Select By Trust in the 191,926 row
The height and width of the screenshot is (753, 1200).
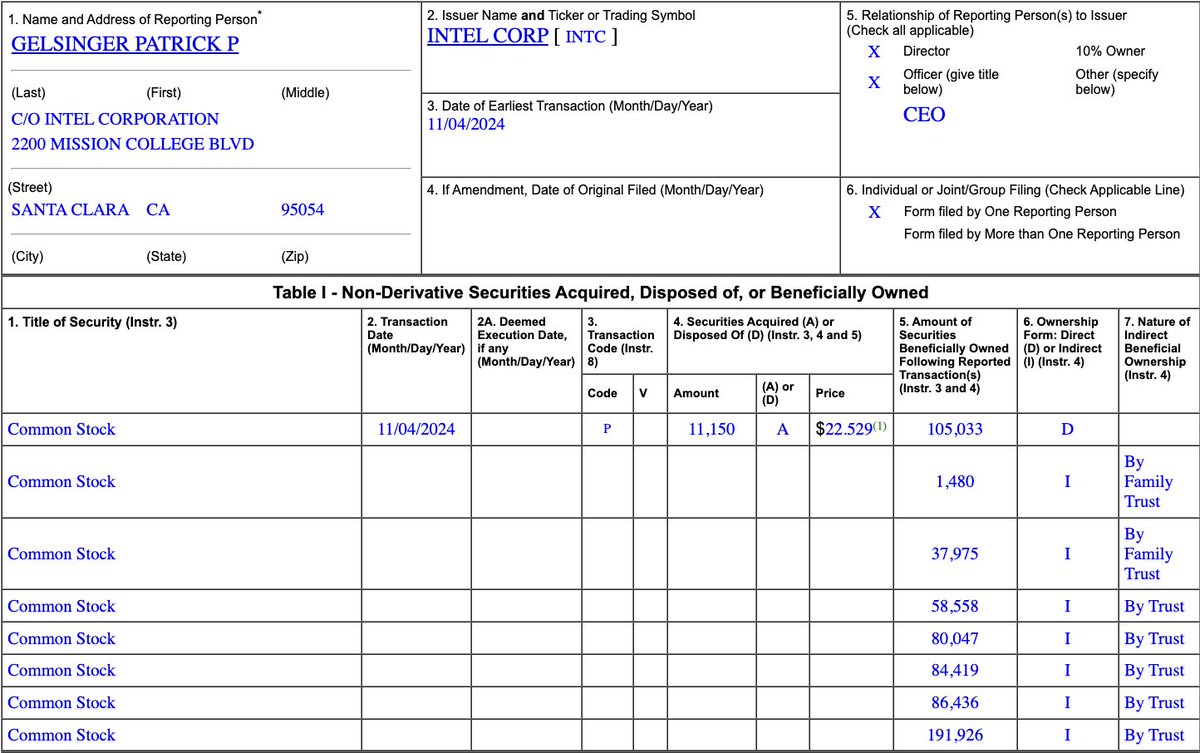pos(1154,734)
